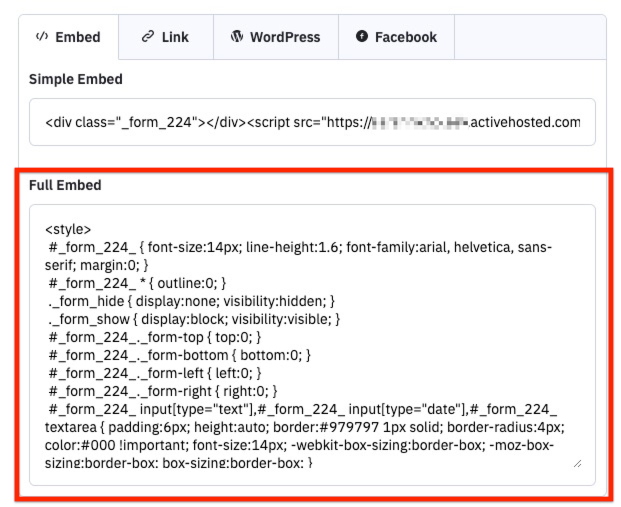The height and width of the screenshot is (507, 621).
Task: Click the chain link icon
Action: [x=148, y=37]
